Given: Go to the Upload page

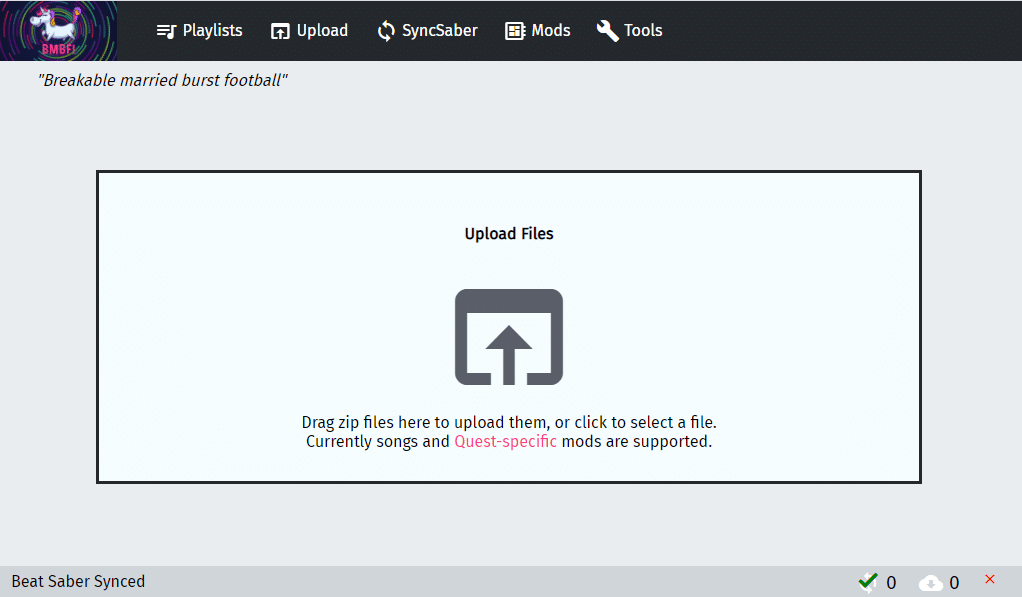Looking at the screenshot, I should (x=310, y=31).
